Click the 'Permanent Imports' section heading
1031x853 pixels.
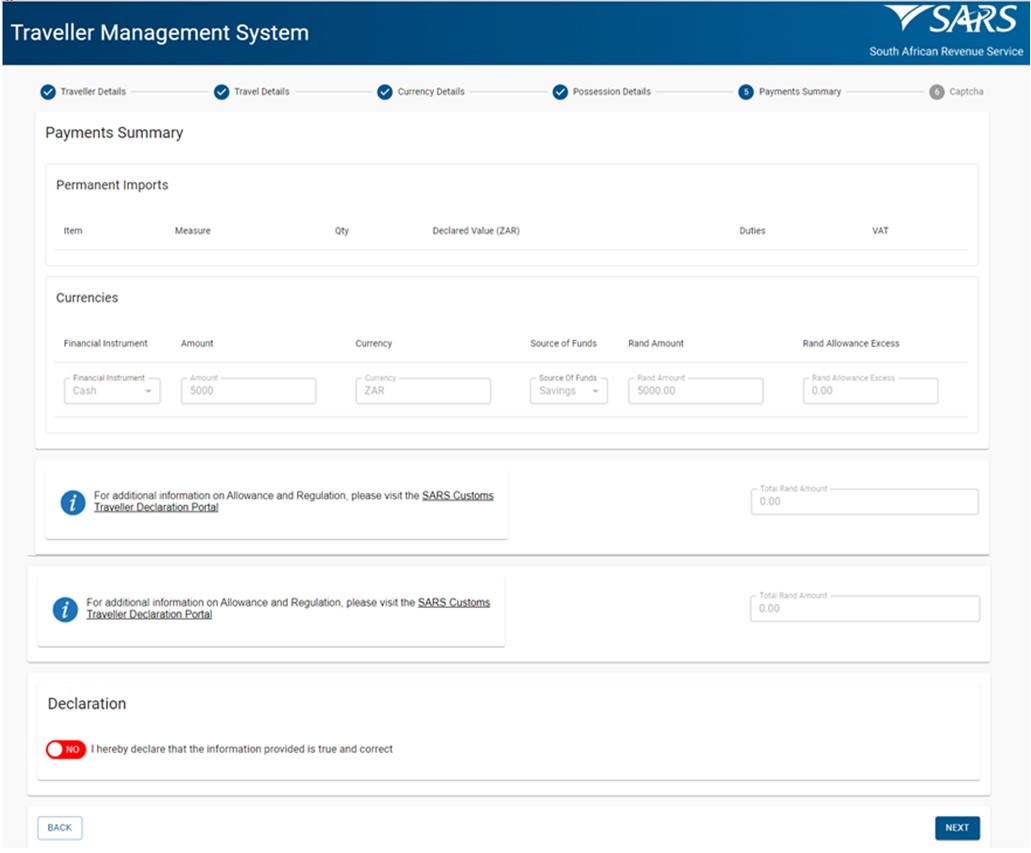(112, 185)
